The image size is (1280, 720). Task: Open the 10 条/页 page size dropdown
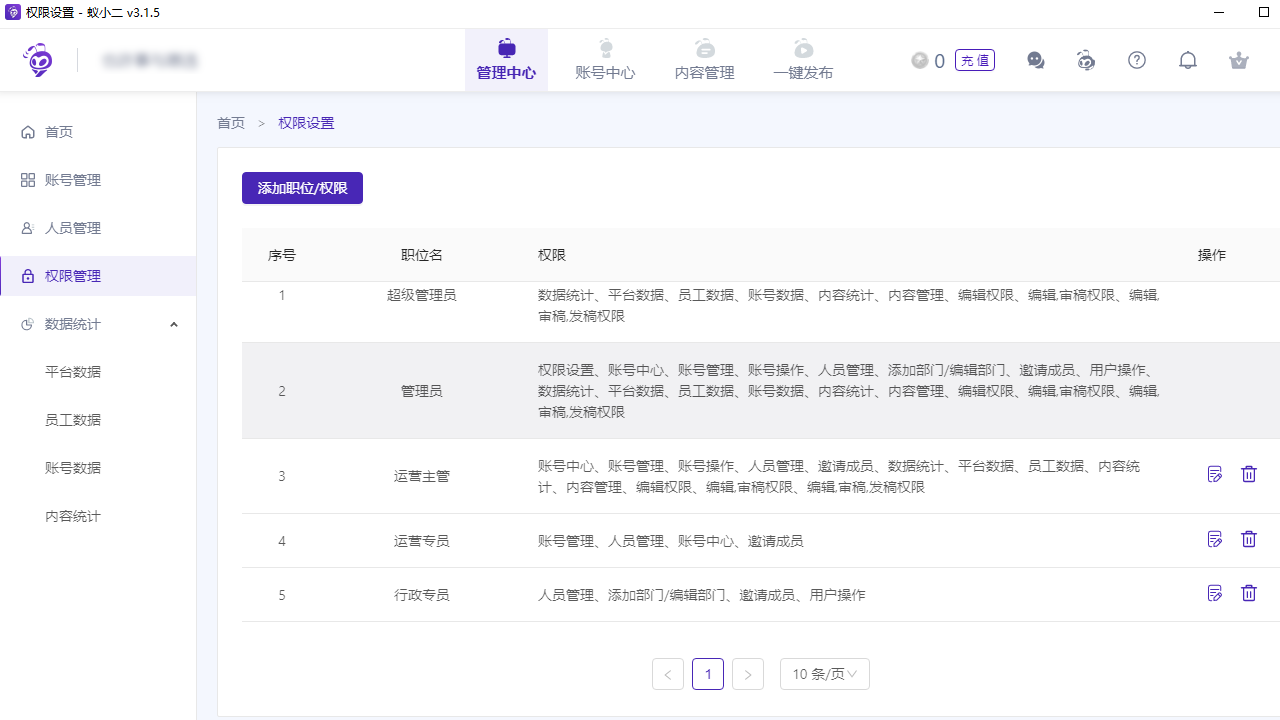click(x=825, y=674)
